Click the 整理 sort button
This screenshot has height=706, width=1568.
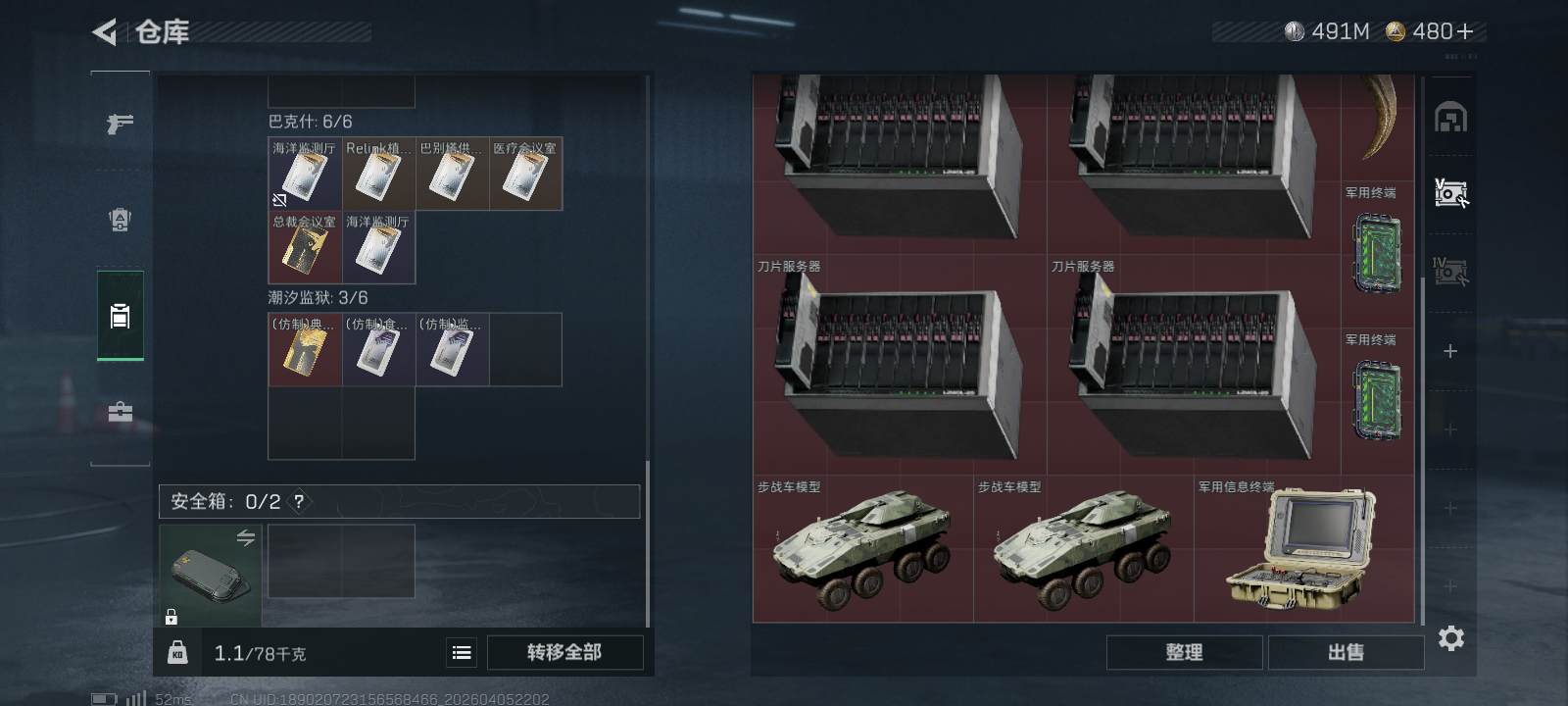(x=1184, y=652)
